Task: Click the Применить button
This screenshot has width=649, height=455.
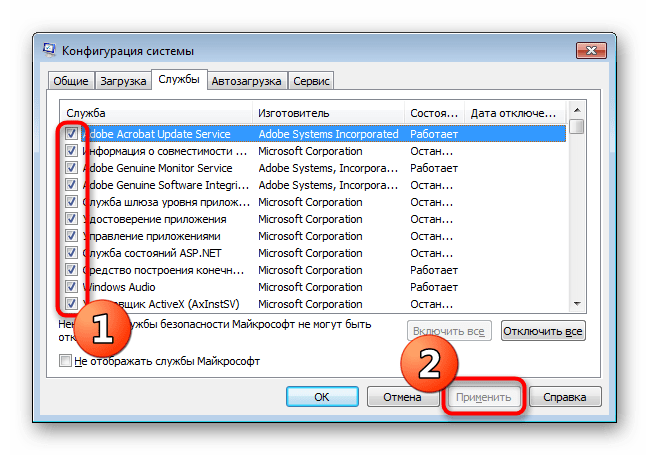Action: click(x=483, y=397)
